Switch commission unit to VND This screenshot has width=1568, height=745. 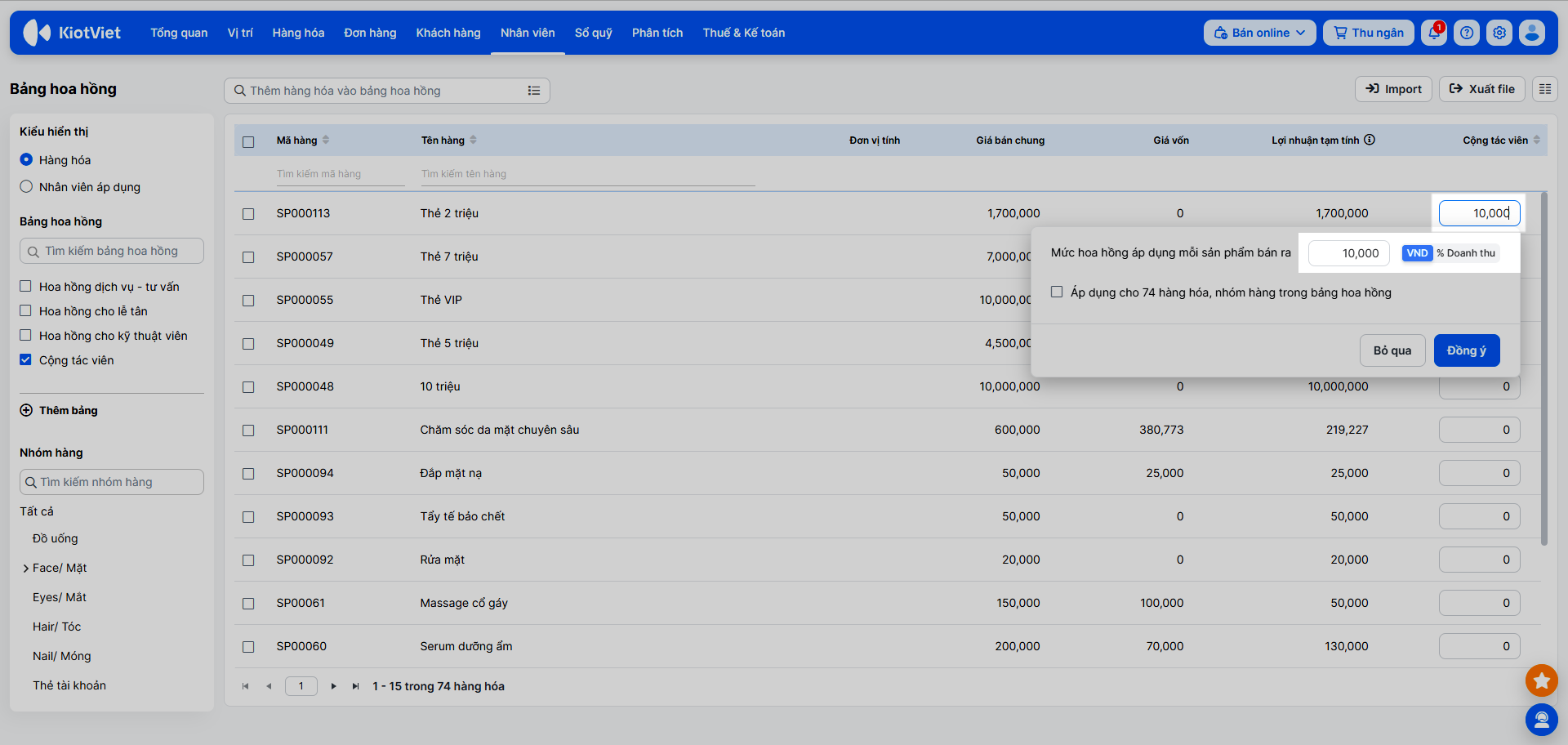[x=1418, y=253]
